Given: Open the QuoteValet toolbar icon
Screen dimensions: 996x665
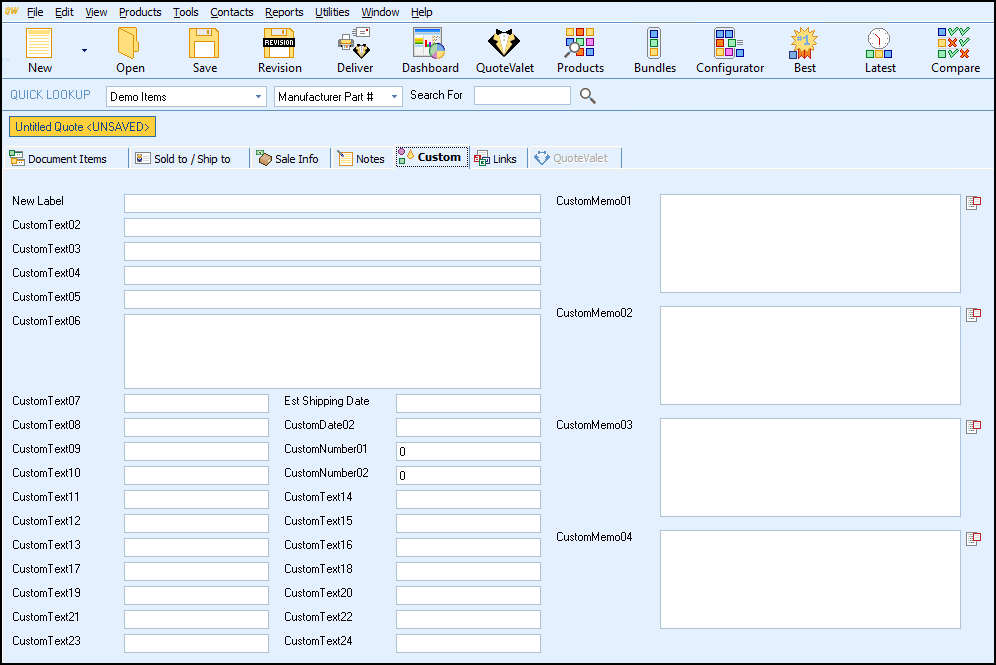Looking at the screenshot, I should tap(505, 51).
